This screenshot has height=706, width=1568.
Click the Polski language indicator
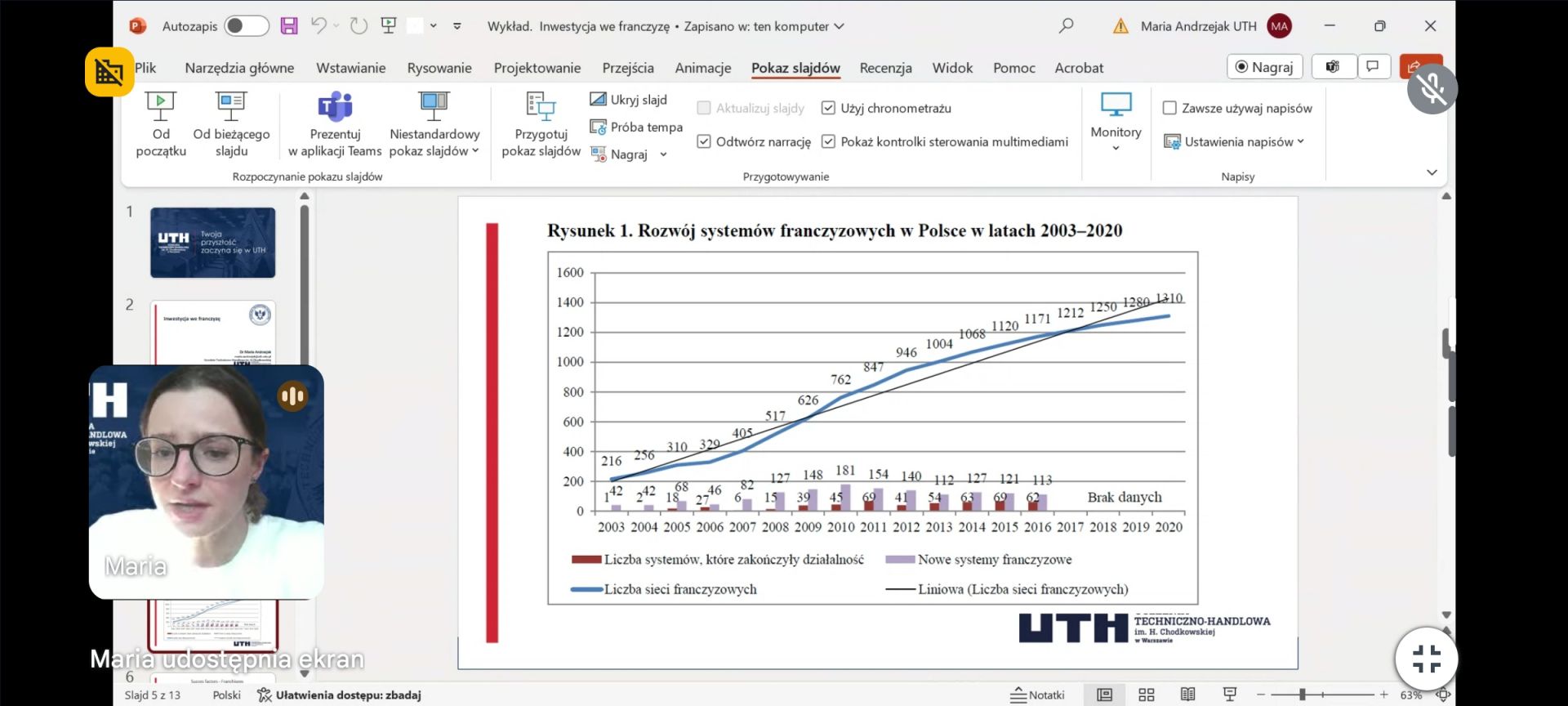(226, 695)
